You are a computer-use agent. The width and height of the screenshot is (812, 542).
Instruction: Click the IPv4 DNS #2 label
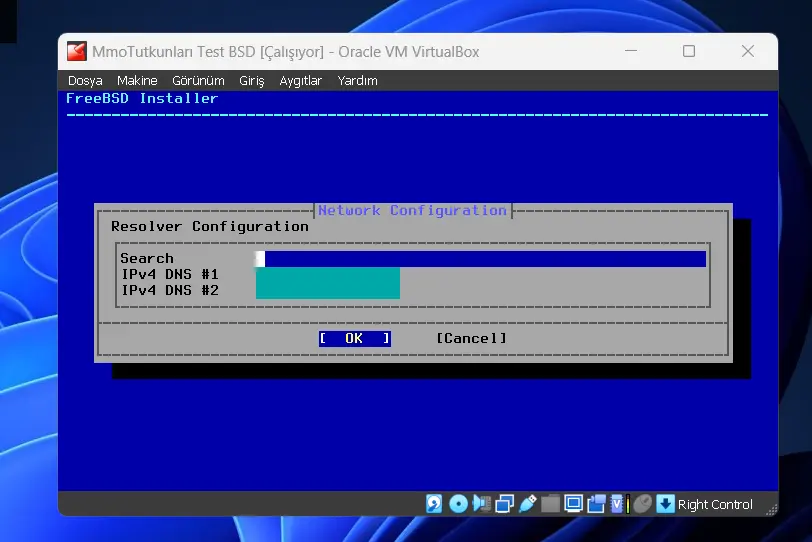(x=170, y=290)
